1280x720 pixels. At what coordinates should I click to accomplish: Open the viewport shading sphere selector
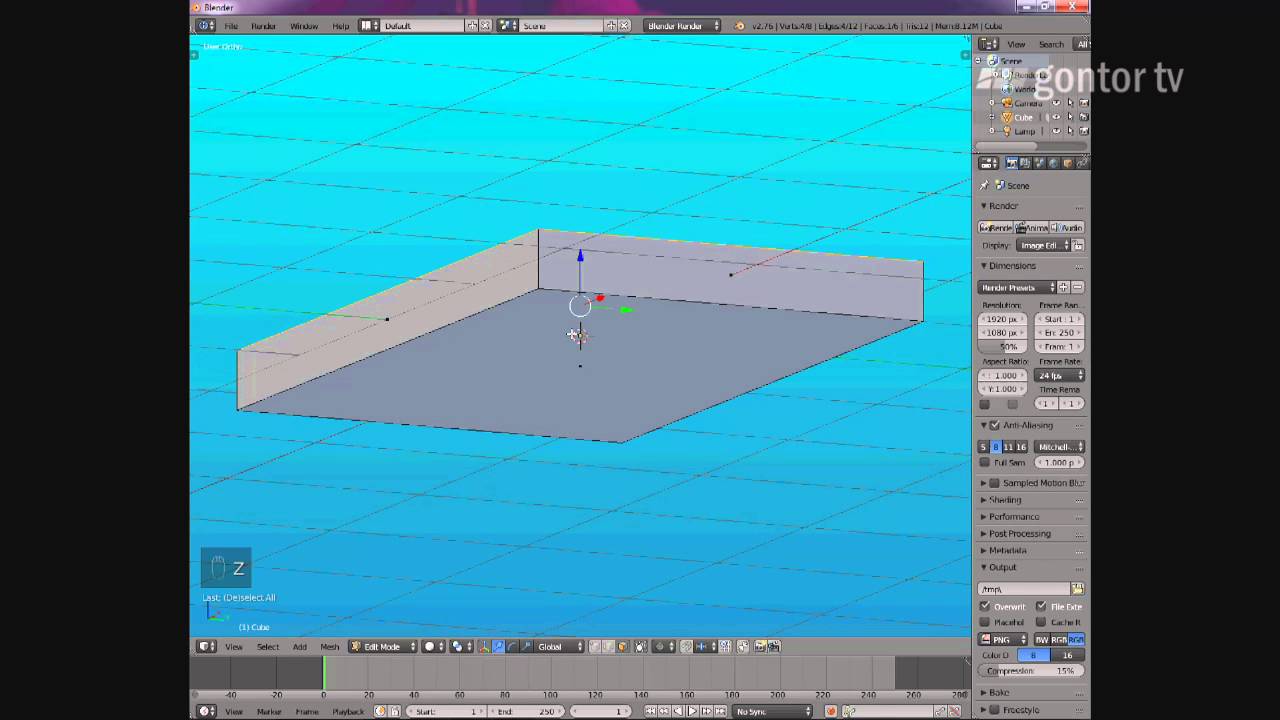[x=434, y=646]
